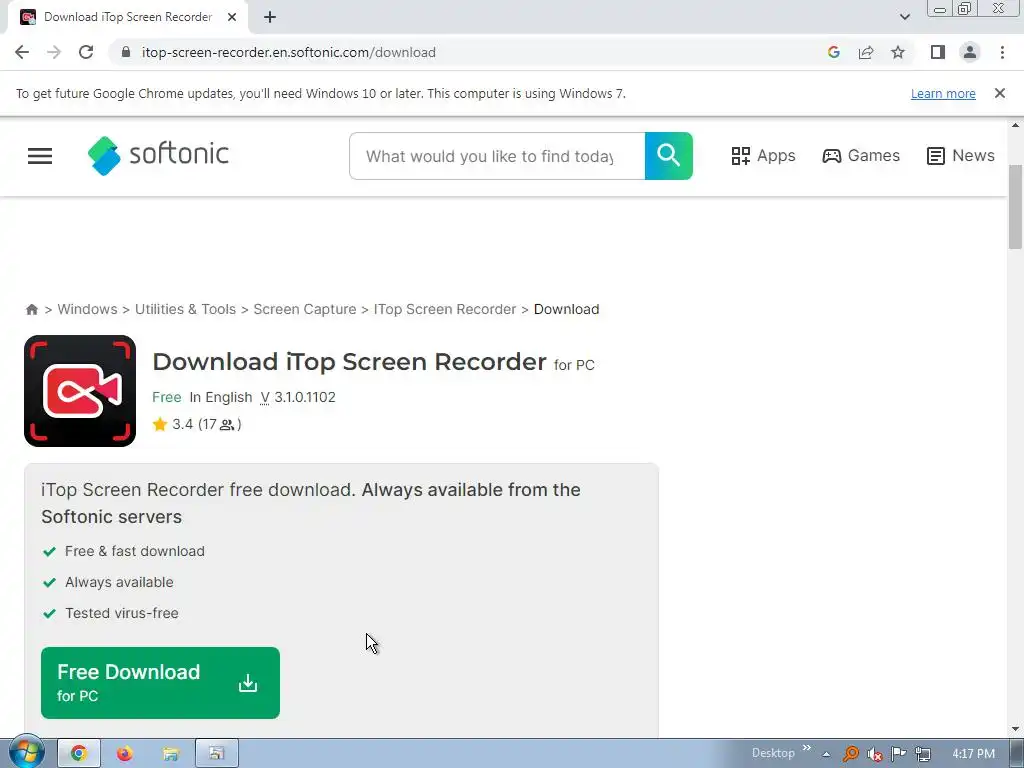Launch Firefox from the taskbar

pyautogui.click(x=125, y=754)
